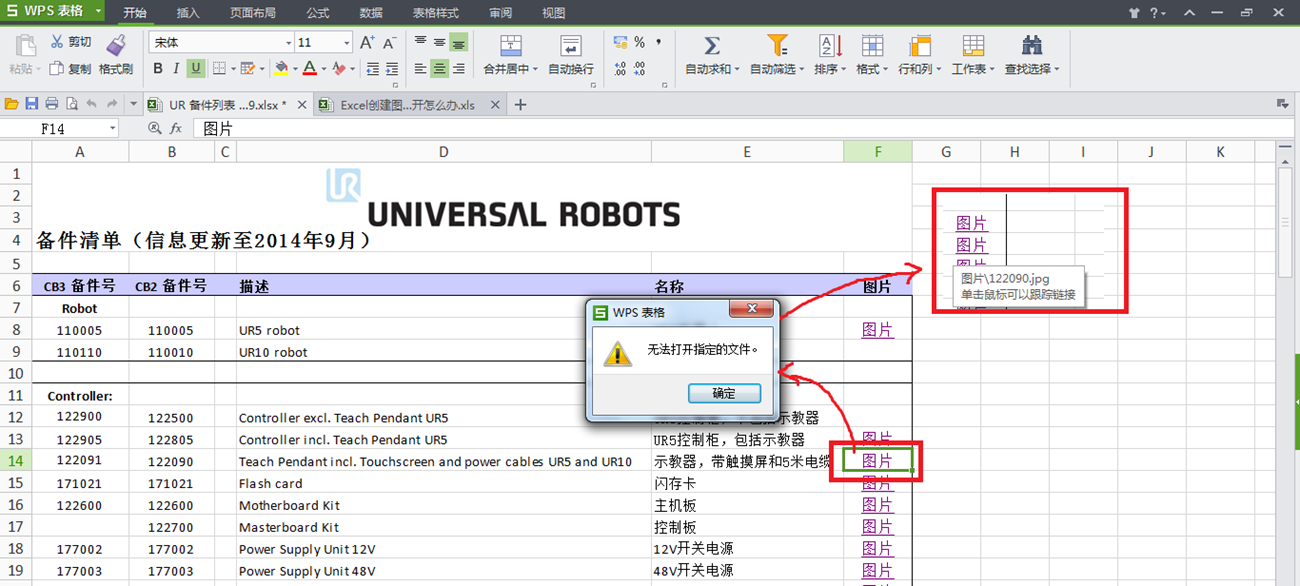Click 确定 in the WPS 表格 dialog
Image resolution: width=1300 pixels, height=586 pixels.
point(724,393)
